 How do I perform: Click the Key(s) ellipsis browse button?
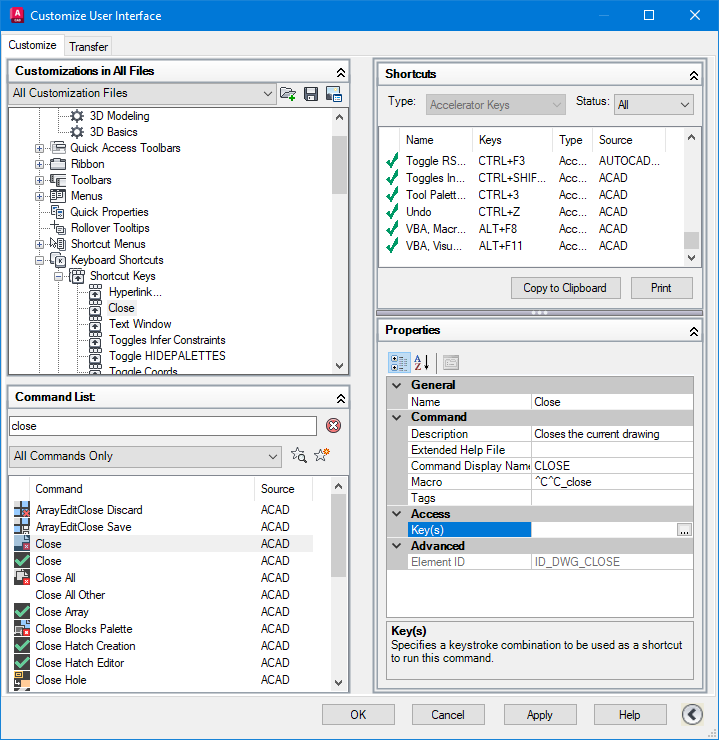(x=684, y=530)
